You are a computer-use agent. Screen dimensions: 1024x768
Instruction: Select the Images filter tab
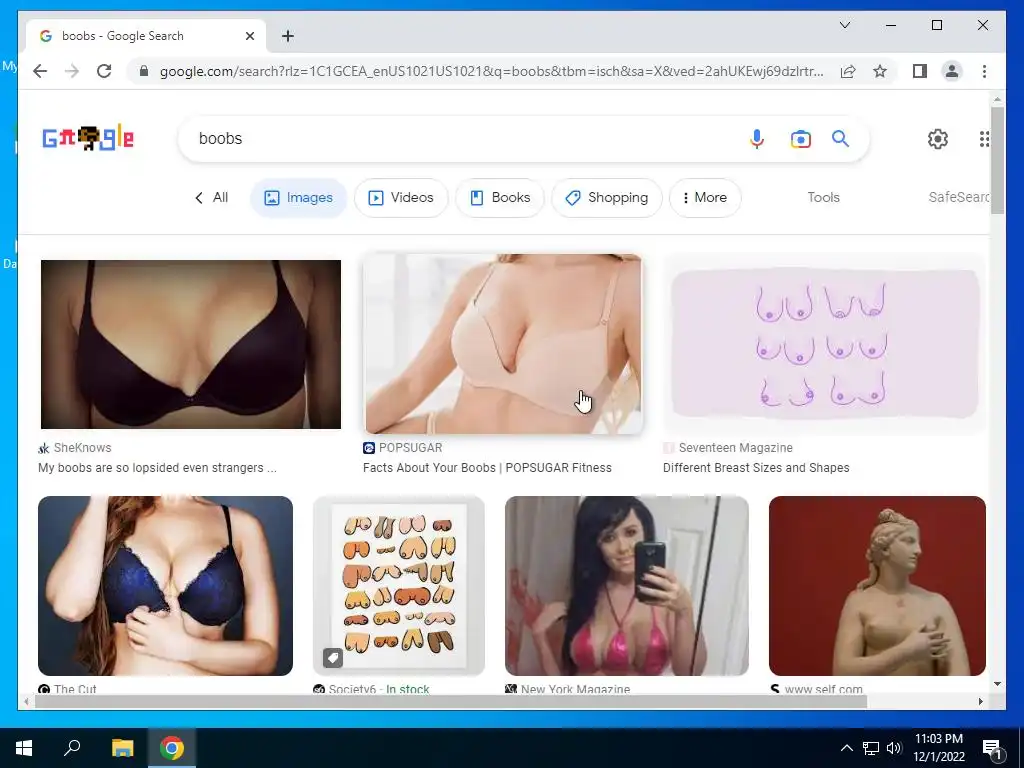click(x=298, y=197)
